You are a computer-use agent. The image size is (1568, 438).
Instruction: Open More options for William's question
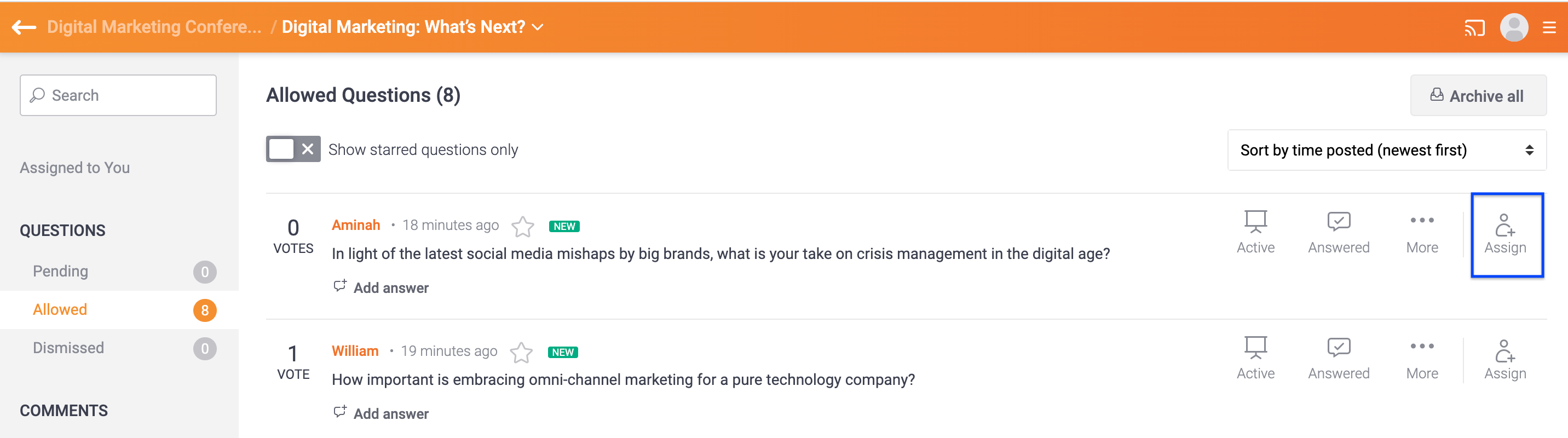click(1422, 358)
